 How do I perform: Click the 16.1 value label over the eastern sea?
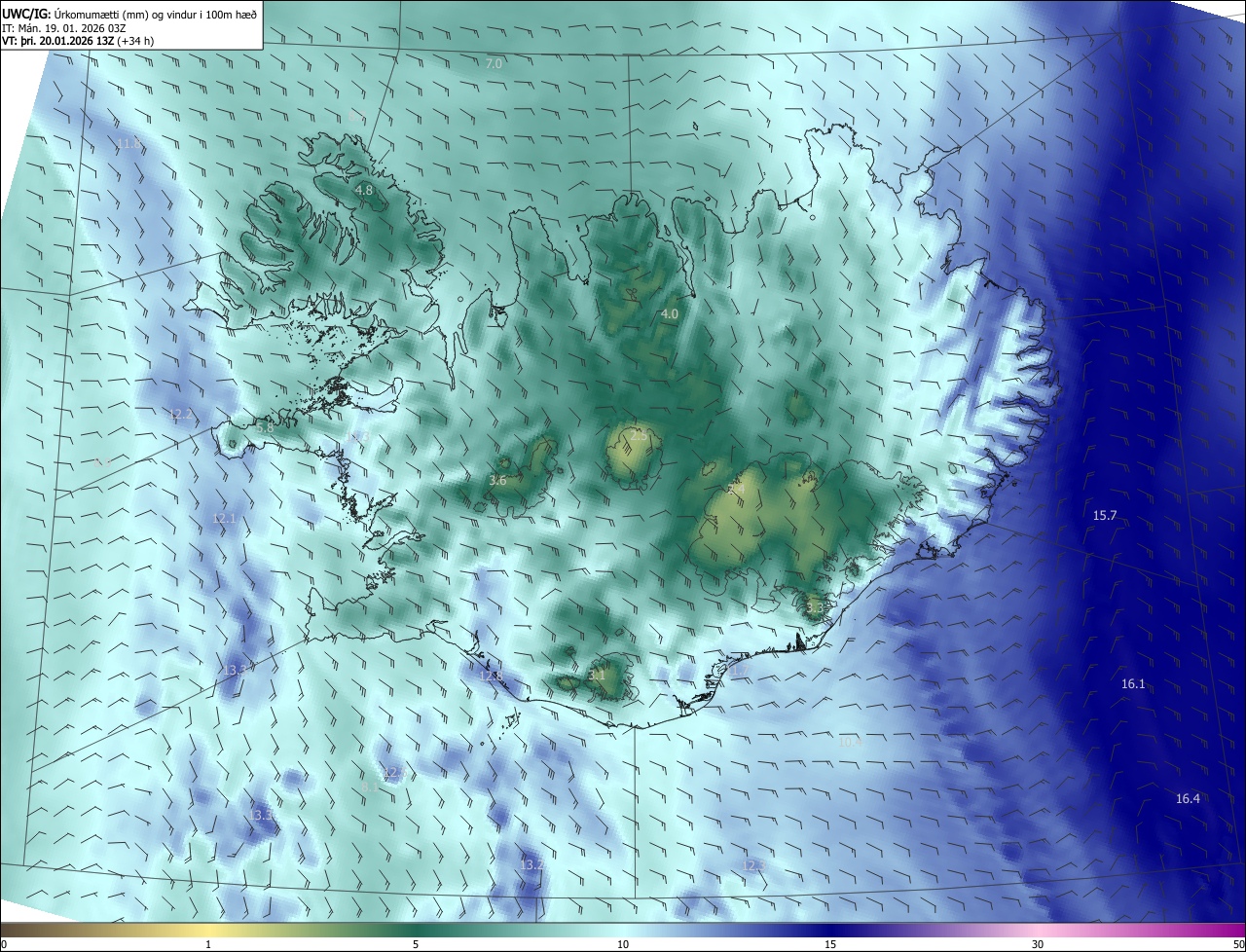(x=1133, y=684)
